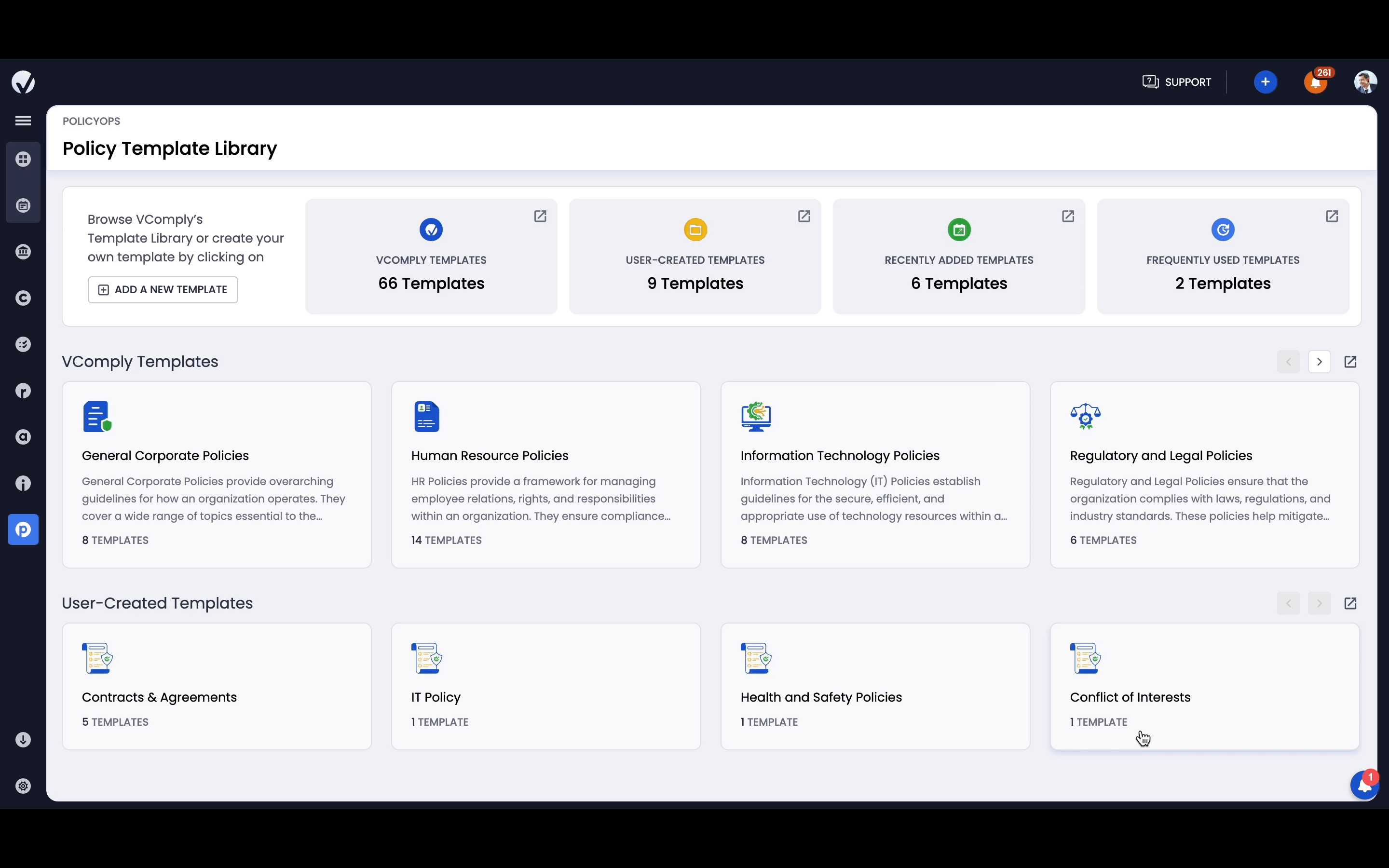The width and height of the screenshot is (1389, 868).
Task: Click Add a New Template button
Action: coord(163,290)
